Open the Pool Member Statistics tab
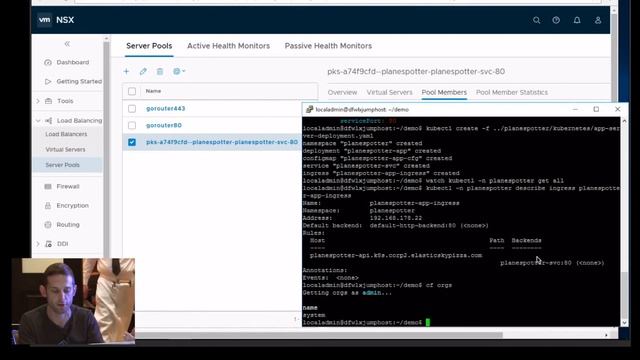 tap(512, 93)
